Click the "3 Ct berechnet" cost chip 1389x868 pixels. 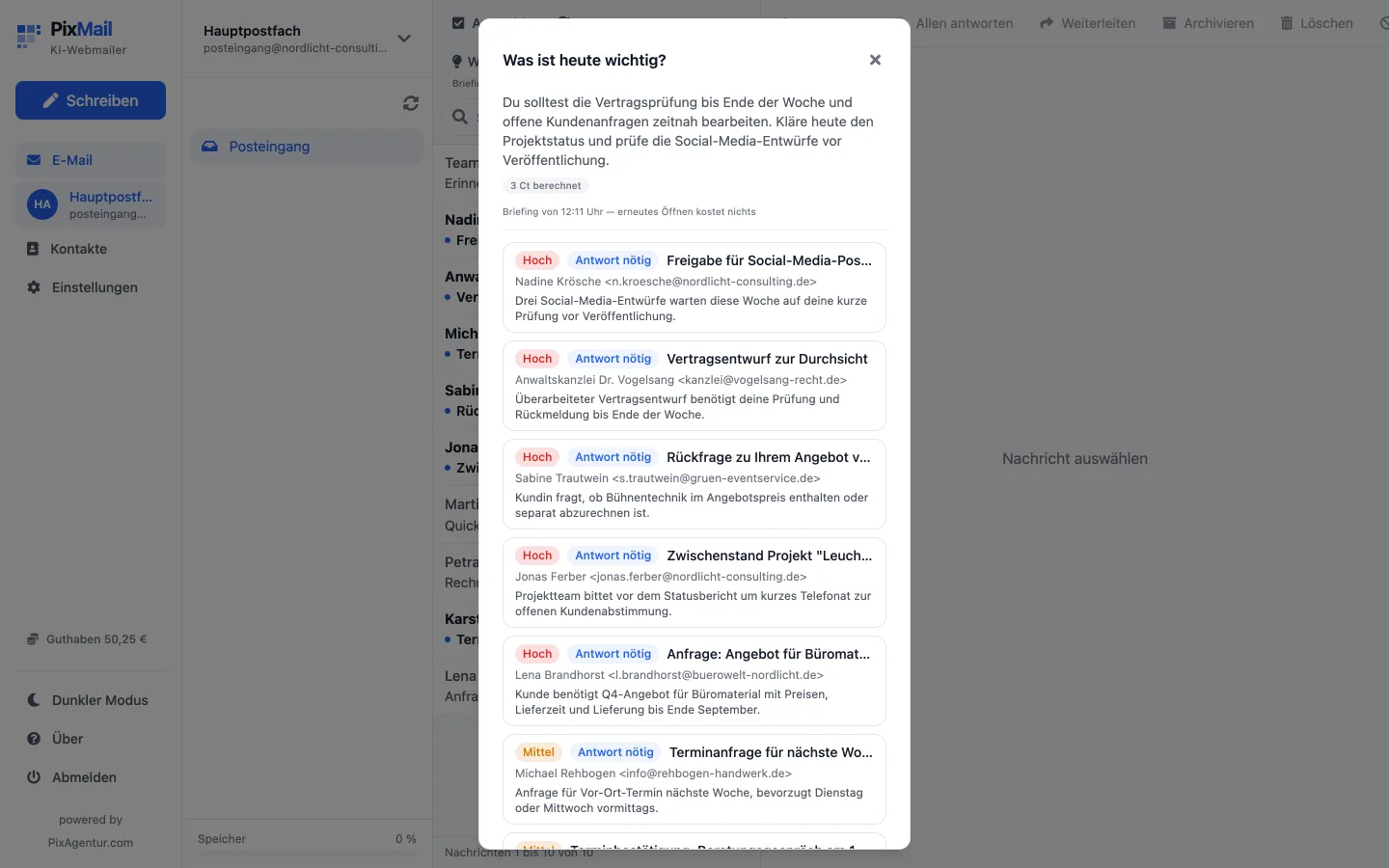pyautogui.click(x=546, y=186)
